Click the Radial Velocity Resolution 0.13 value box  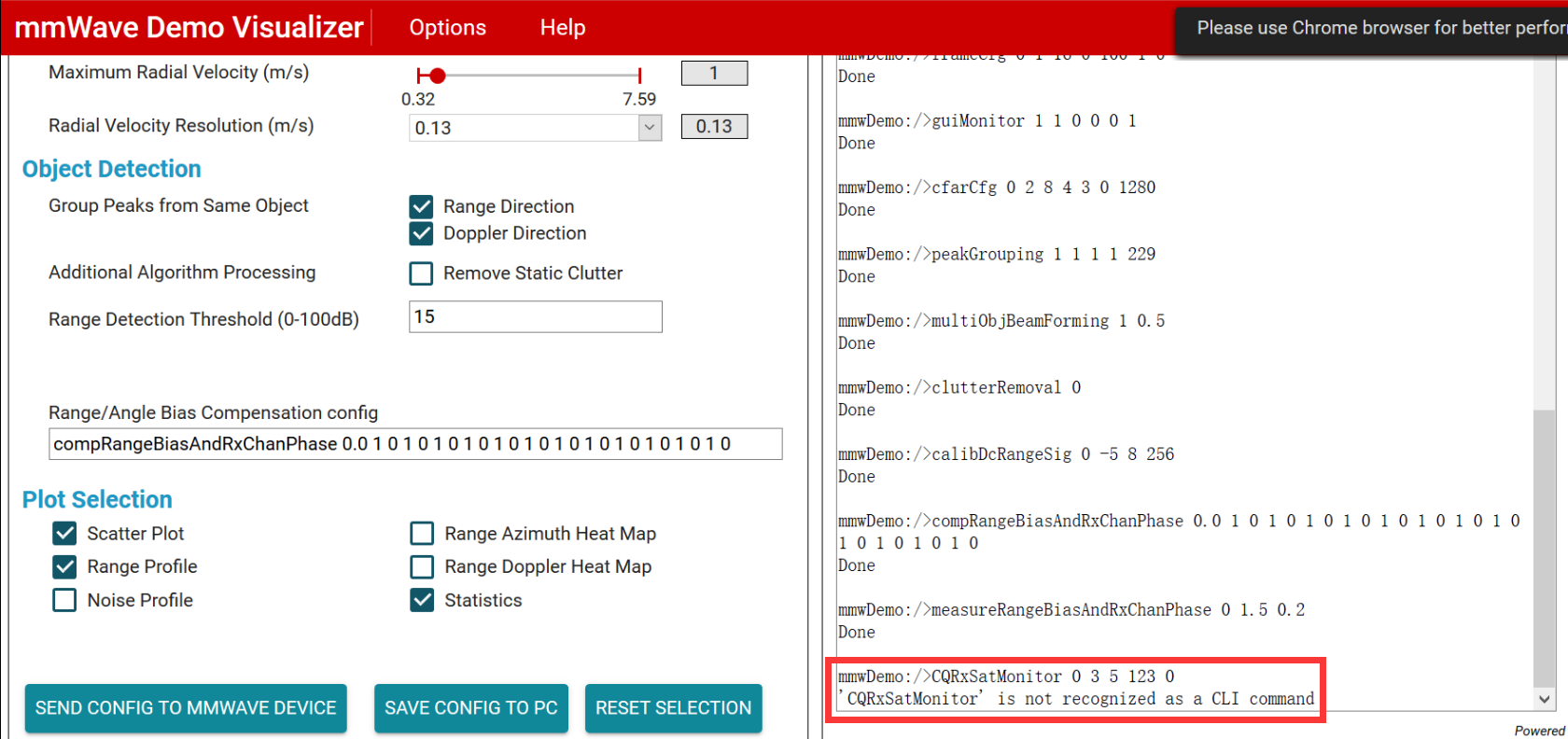[x=714, y=126]
